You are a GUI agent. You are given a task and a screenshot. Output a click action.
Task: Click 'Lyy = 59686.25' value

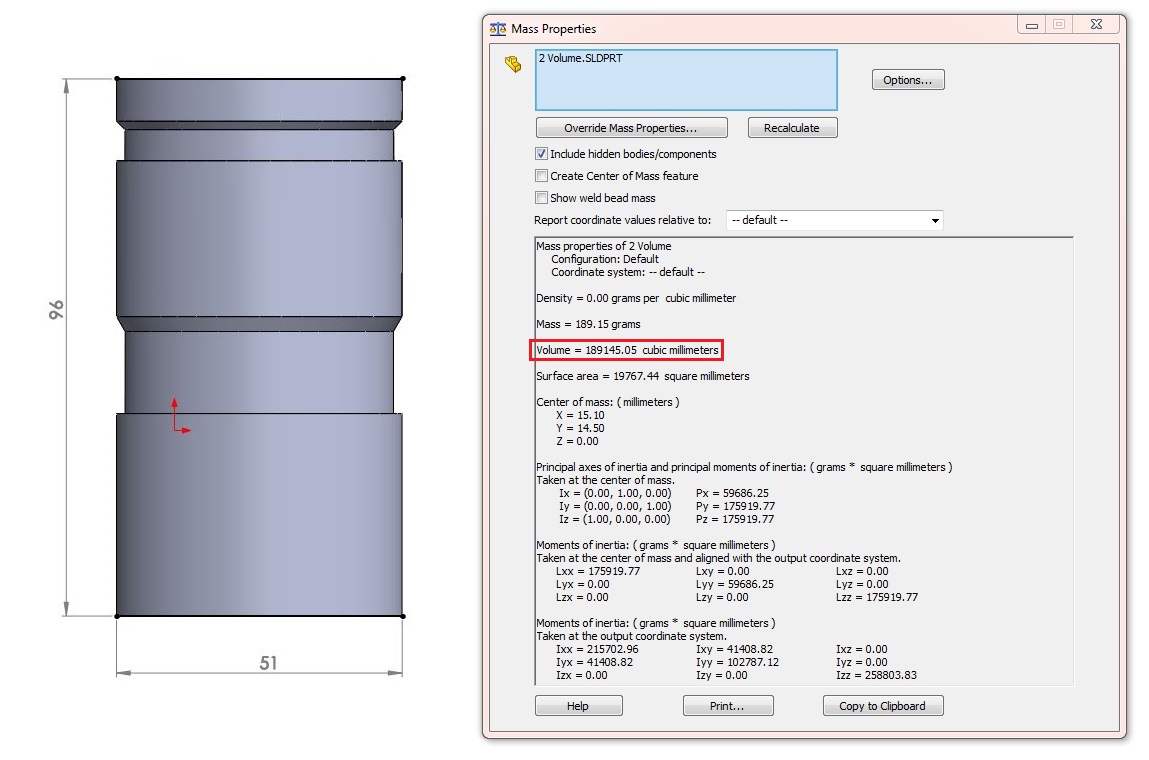click(735, 584)
